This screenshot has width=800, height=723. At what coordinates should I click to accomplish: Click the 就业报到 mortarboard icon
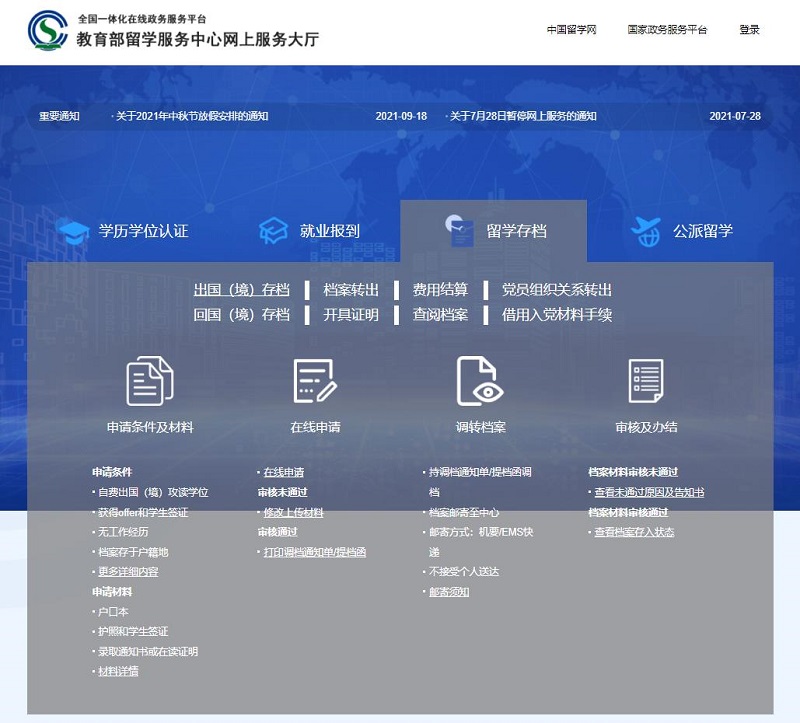pos(273,231)
